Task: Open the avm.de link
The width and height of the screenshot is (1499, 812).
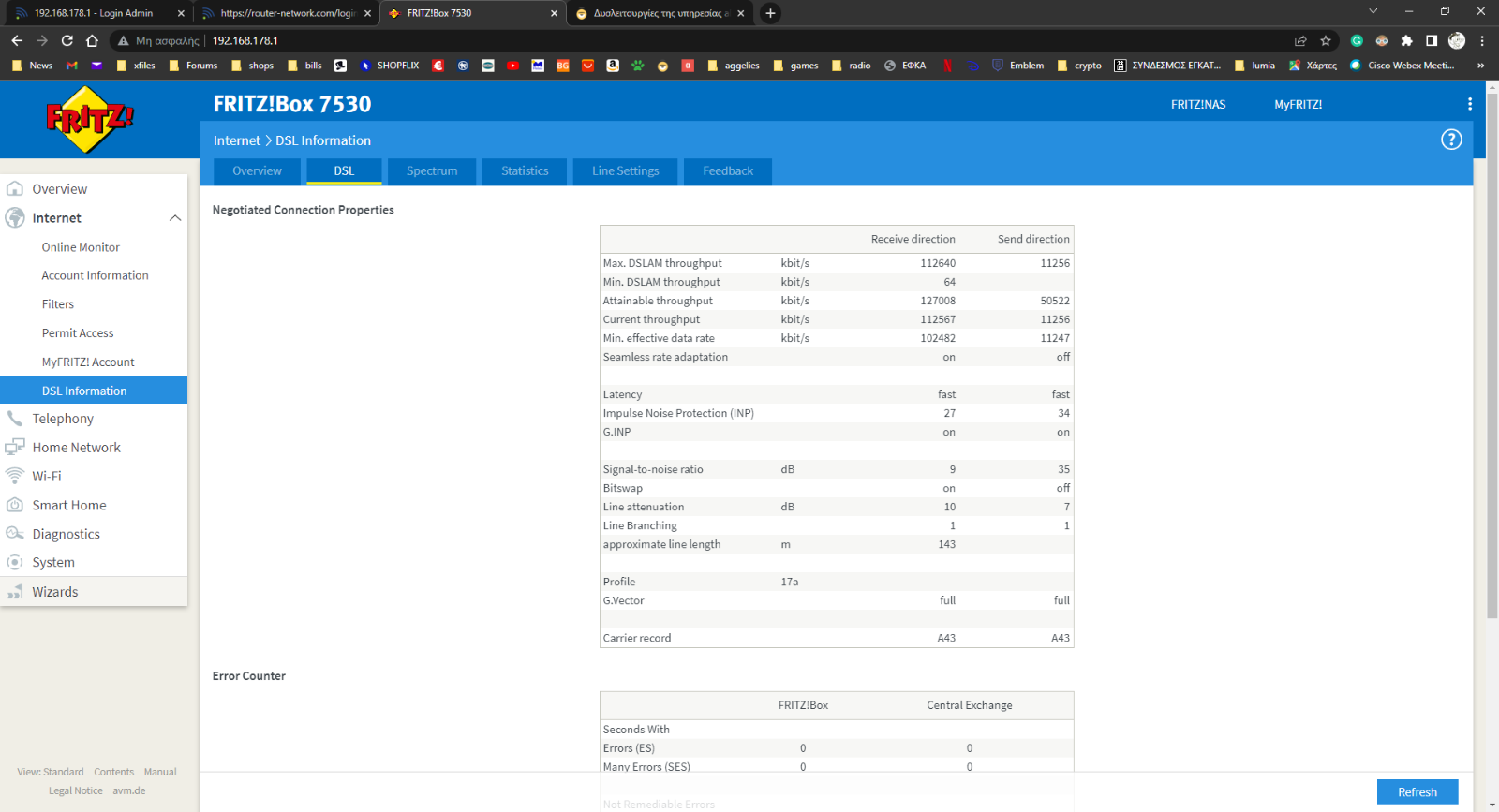Action: coord(129,790)
